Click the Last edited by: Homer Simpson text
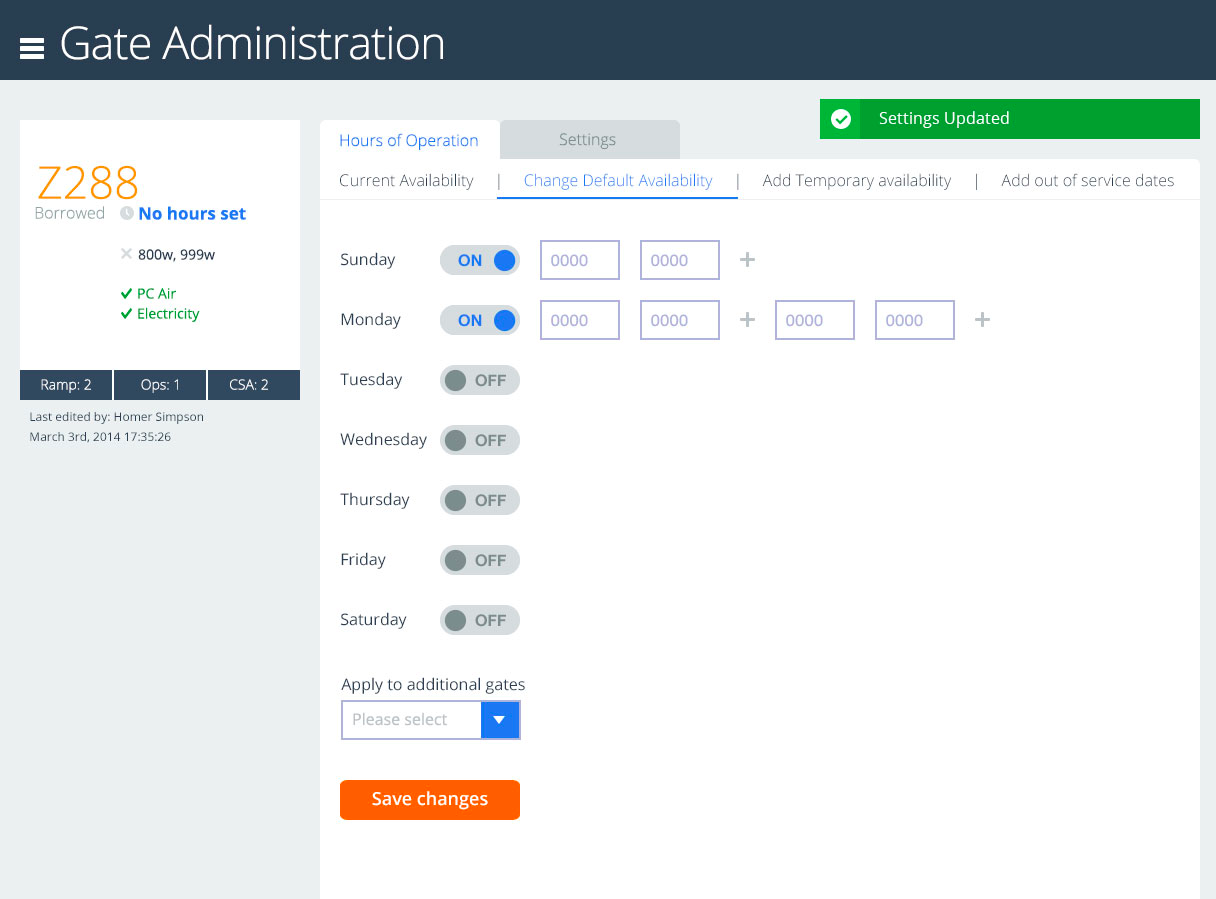Screen dimensions: 1216x899 point(116,417)
